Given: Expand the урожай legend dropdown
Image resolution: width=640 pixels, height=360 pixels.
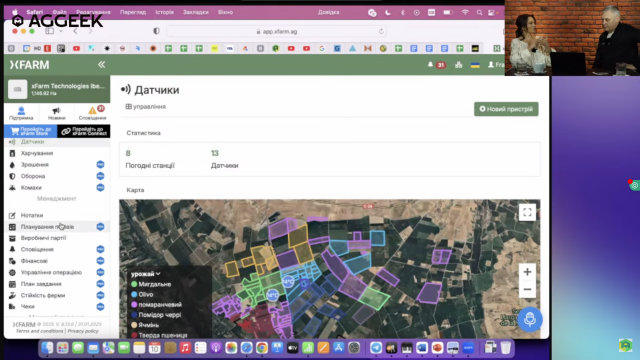Looking at the screenshot, I should 146,274.
